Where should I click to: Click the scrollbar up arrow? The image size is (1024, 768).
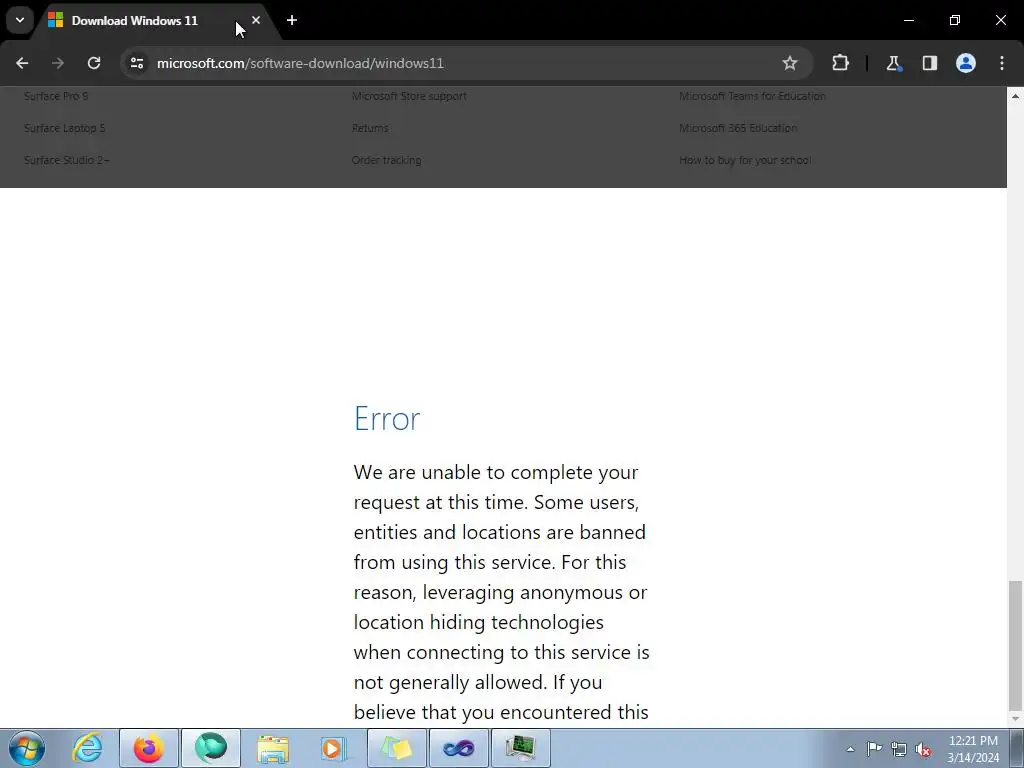click(1015, 96)
